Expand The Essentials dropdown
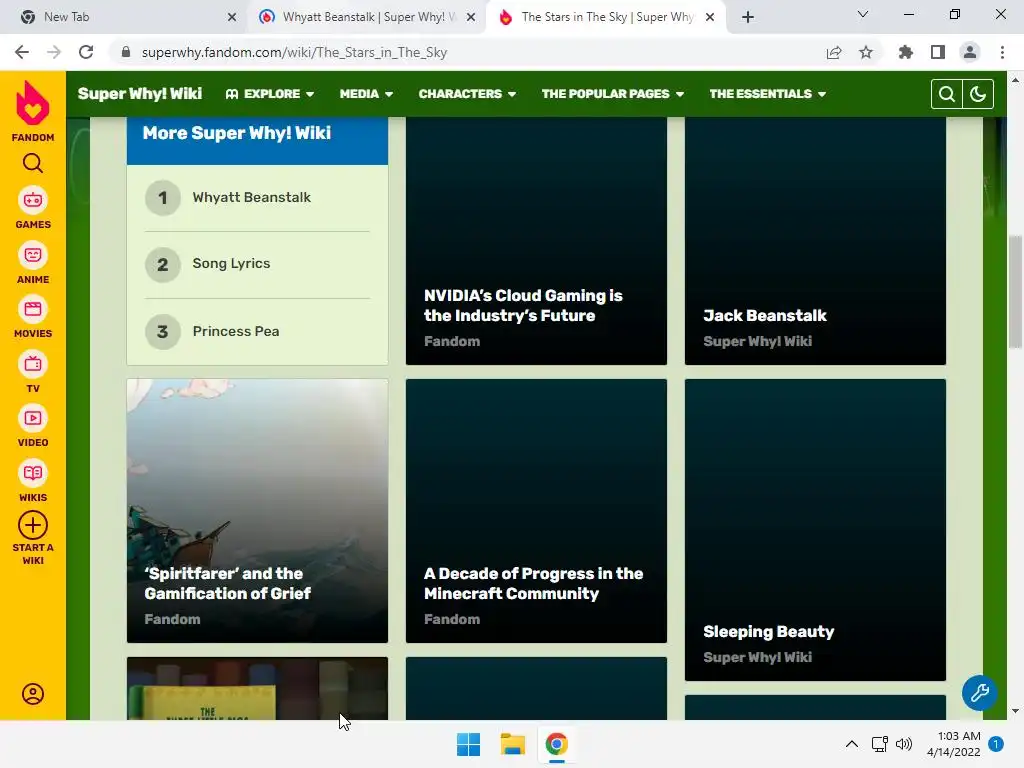Viewport: 1024px width, 768px height. [768, 94]
